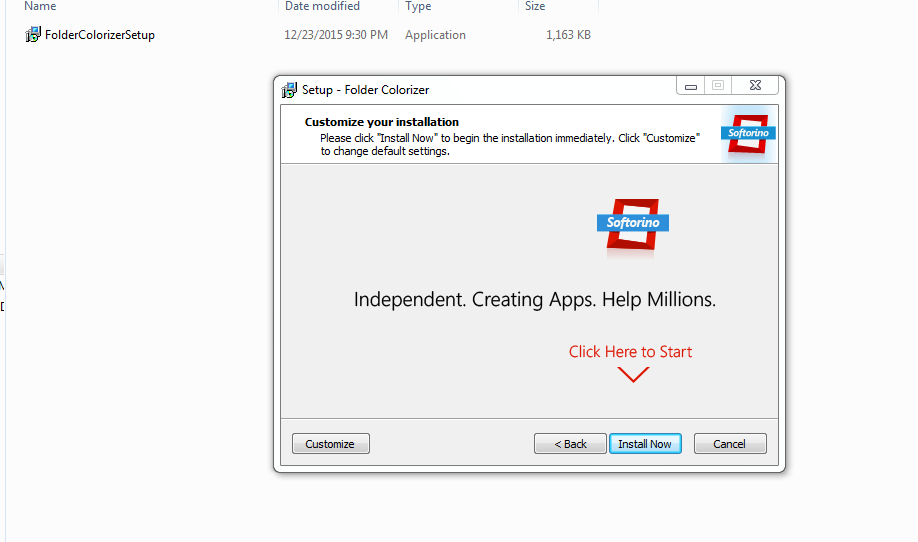This screenshot has height=542, width=918.
Task: Sort by the Type column header
Action: tap(418, 6)
